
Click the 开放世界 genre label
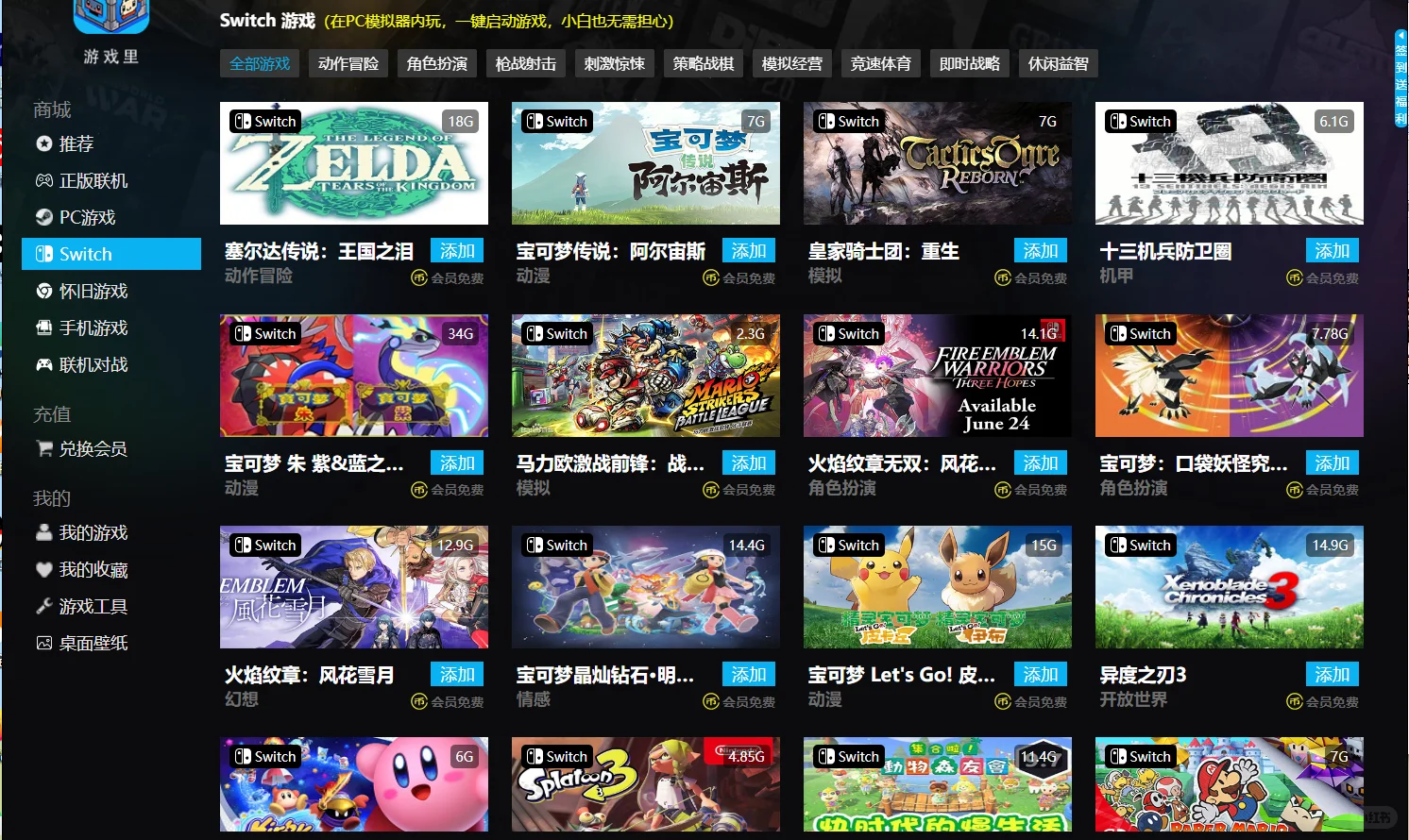tap(1133, 699)
